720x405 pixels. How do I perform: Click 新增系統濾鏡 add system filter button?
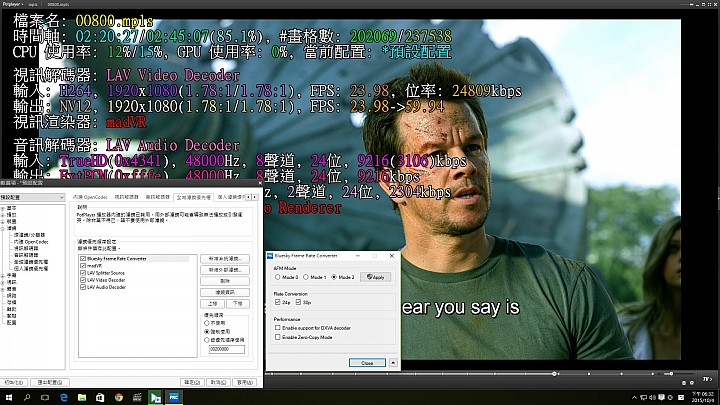click(225, 259)
